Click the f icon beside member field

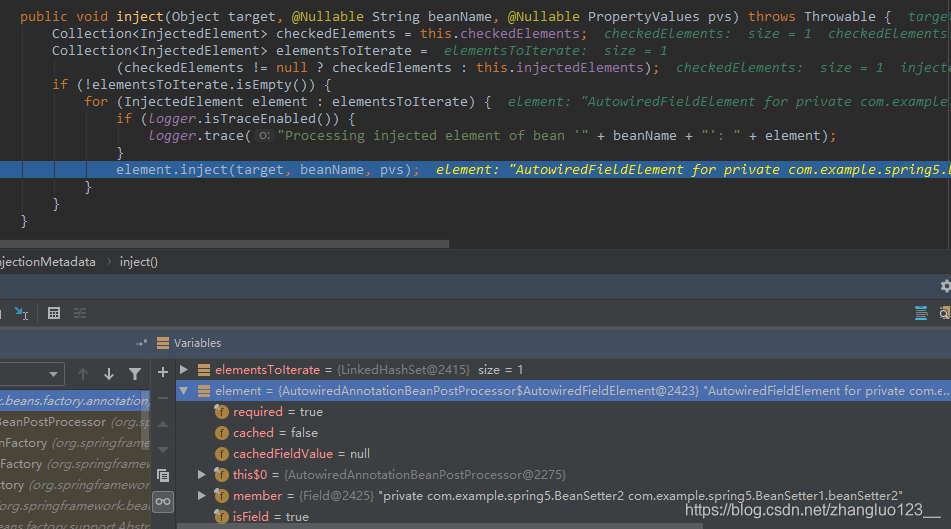tap(222, 496)
